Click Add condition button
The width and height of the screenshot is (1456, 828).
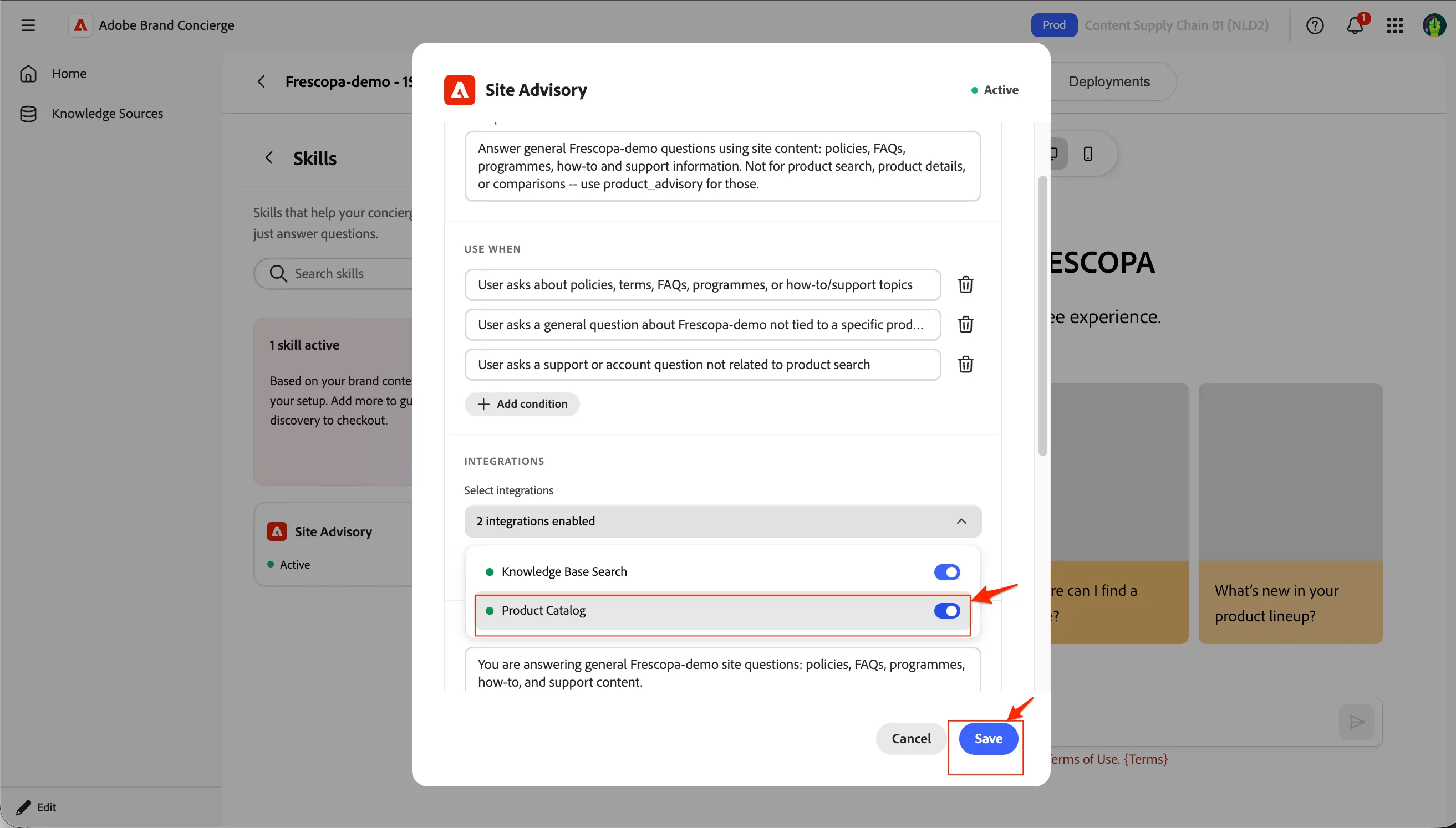tap(522, 404)
